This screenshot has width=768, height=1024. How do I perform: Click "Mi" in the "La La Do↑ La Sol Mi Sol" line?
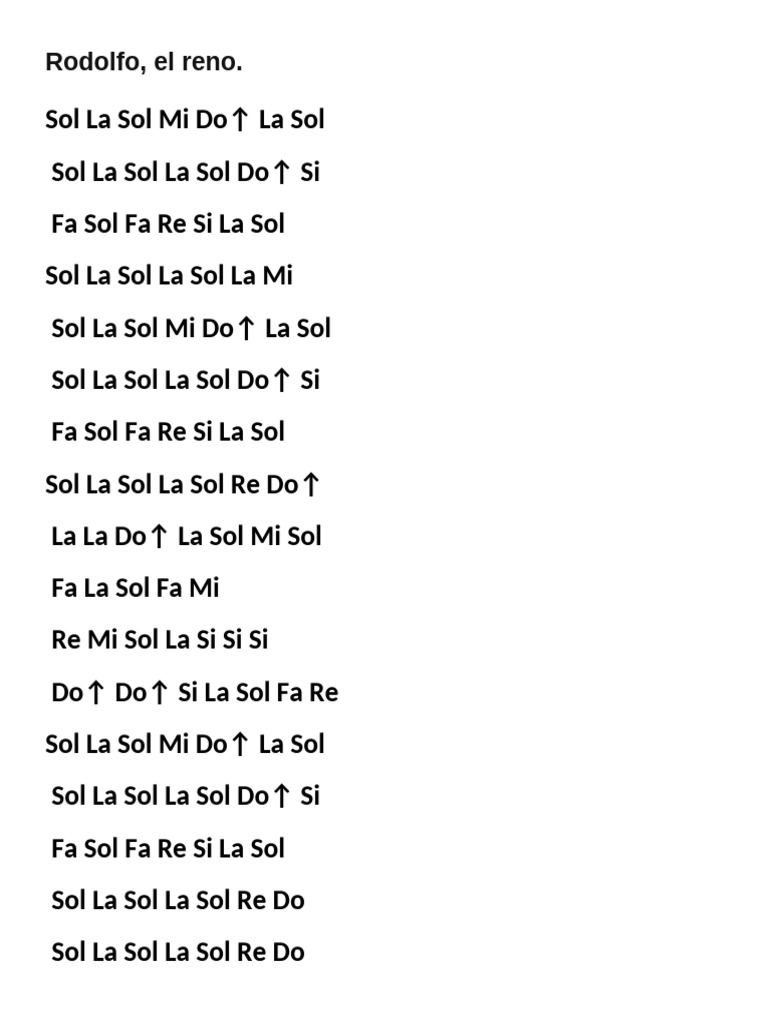265,536
